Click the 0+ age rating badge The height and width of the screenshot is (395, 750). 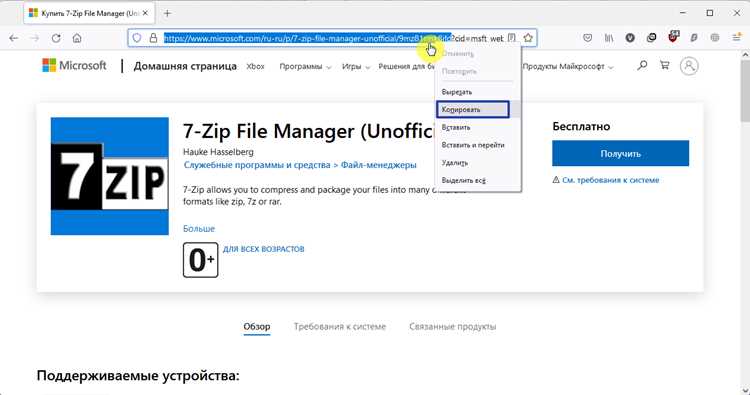(200, 260)
